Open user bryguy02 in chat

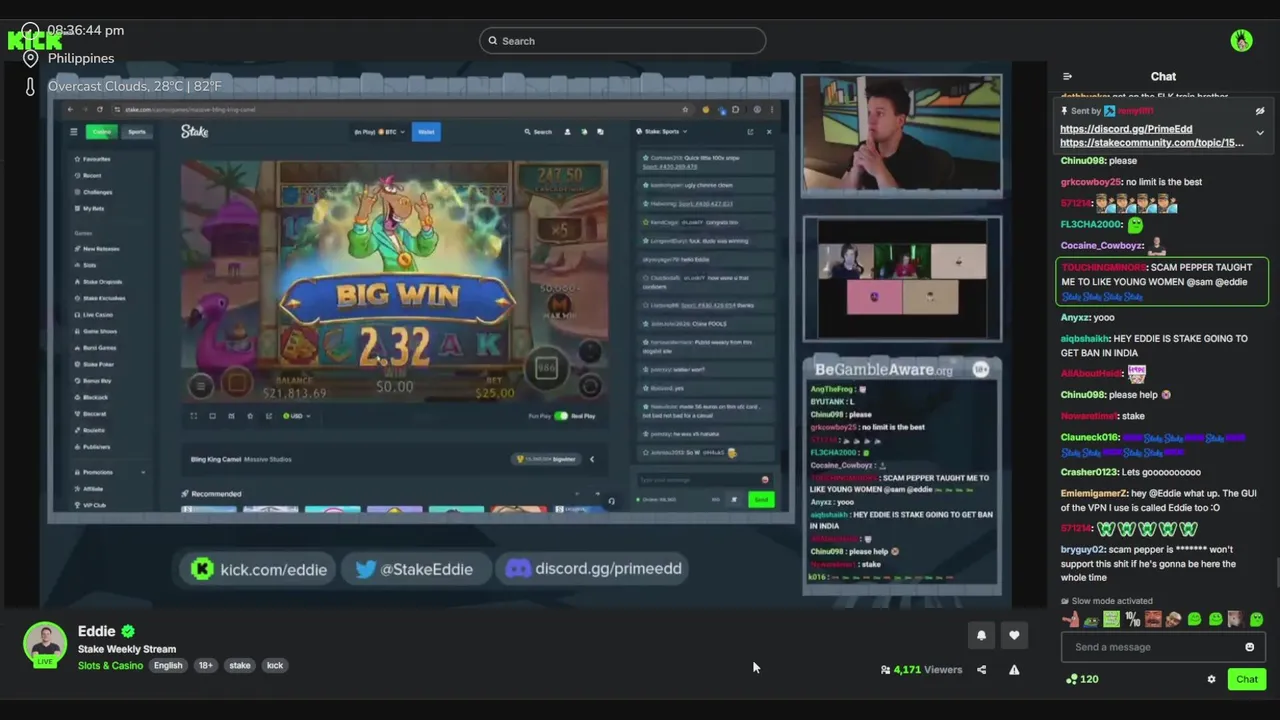[x=1082, y=550]
